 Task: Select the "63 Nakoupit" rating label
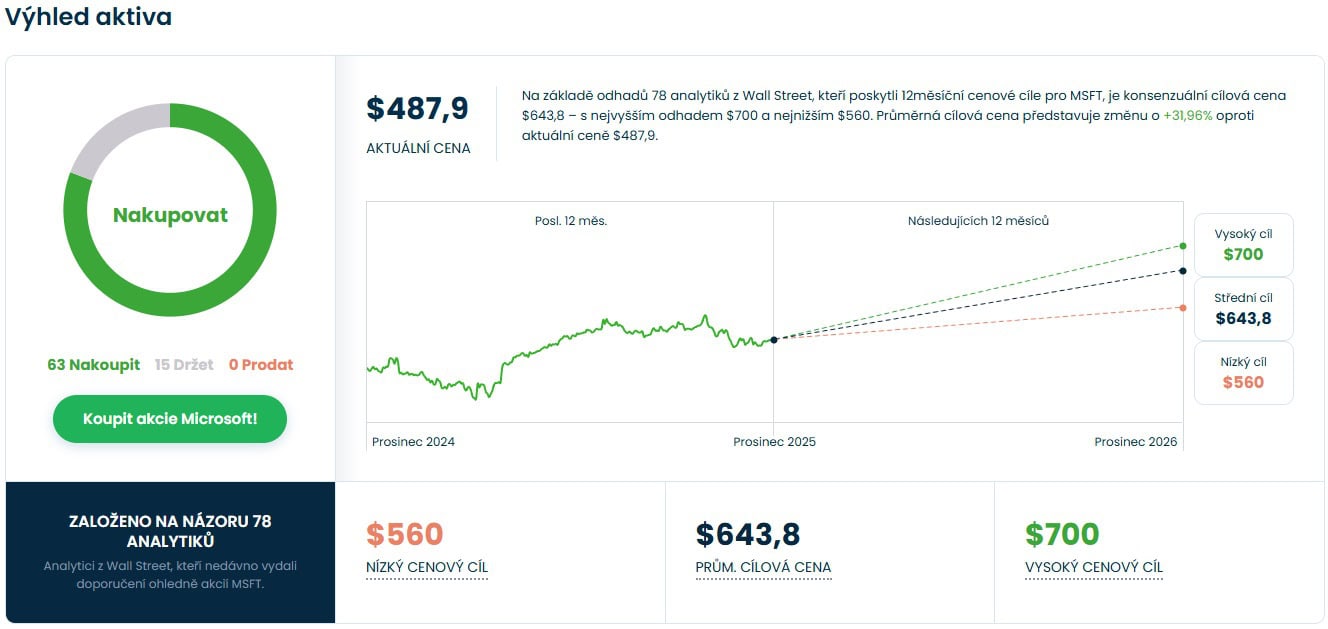(x=93, y=365)
